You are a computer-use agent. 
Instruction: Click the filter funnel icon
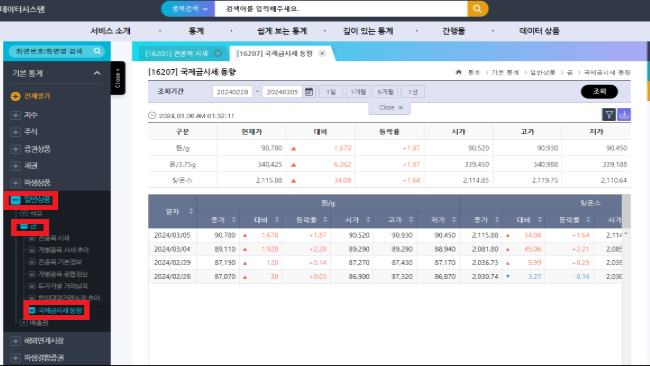coord(609,115)
